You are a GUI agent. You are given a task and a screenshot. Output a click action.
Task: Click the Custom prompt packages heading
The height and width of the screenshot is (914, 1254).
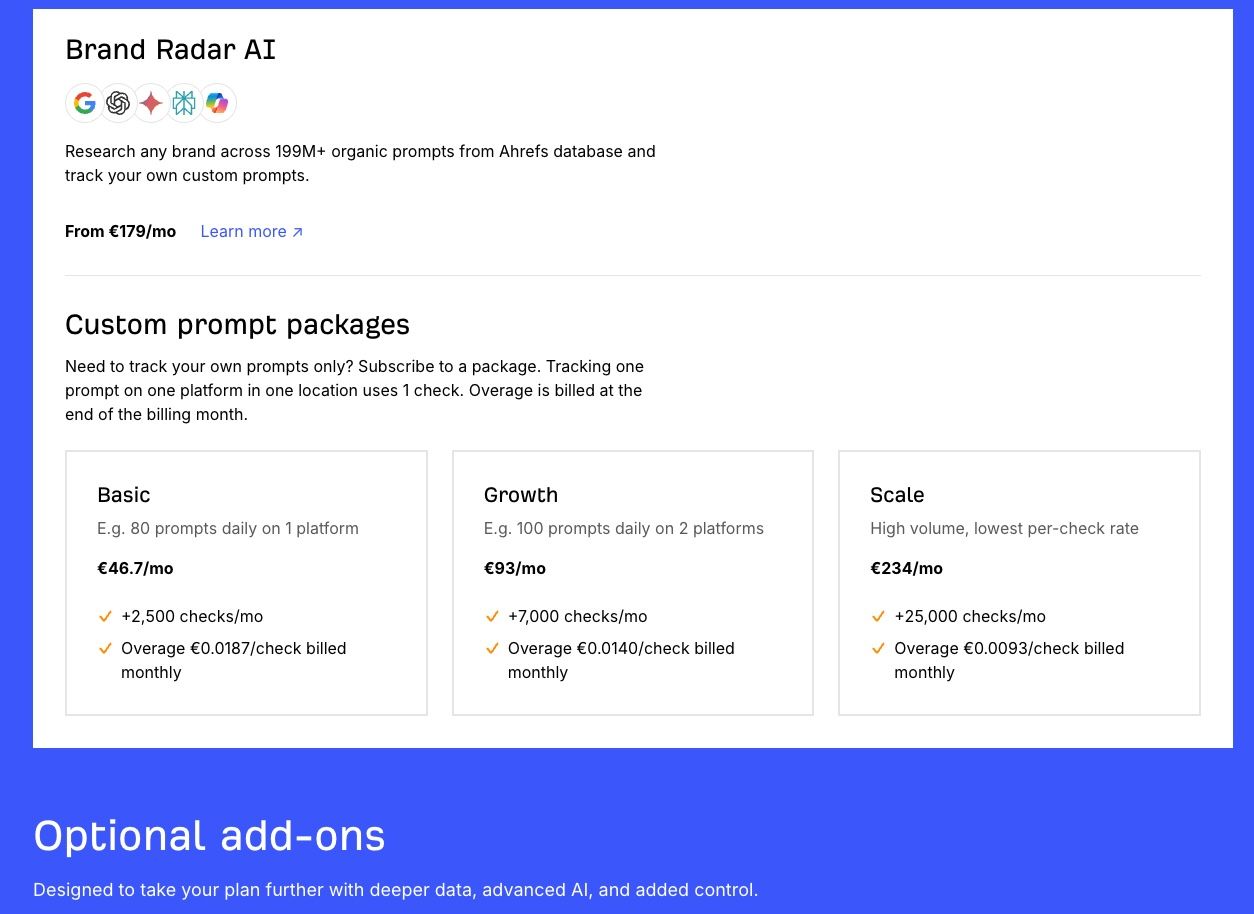click(x=237, y=324)
